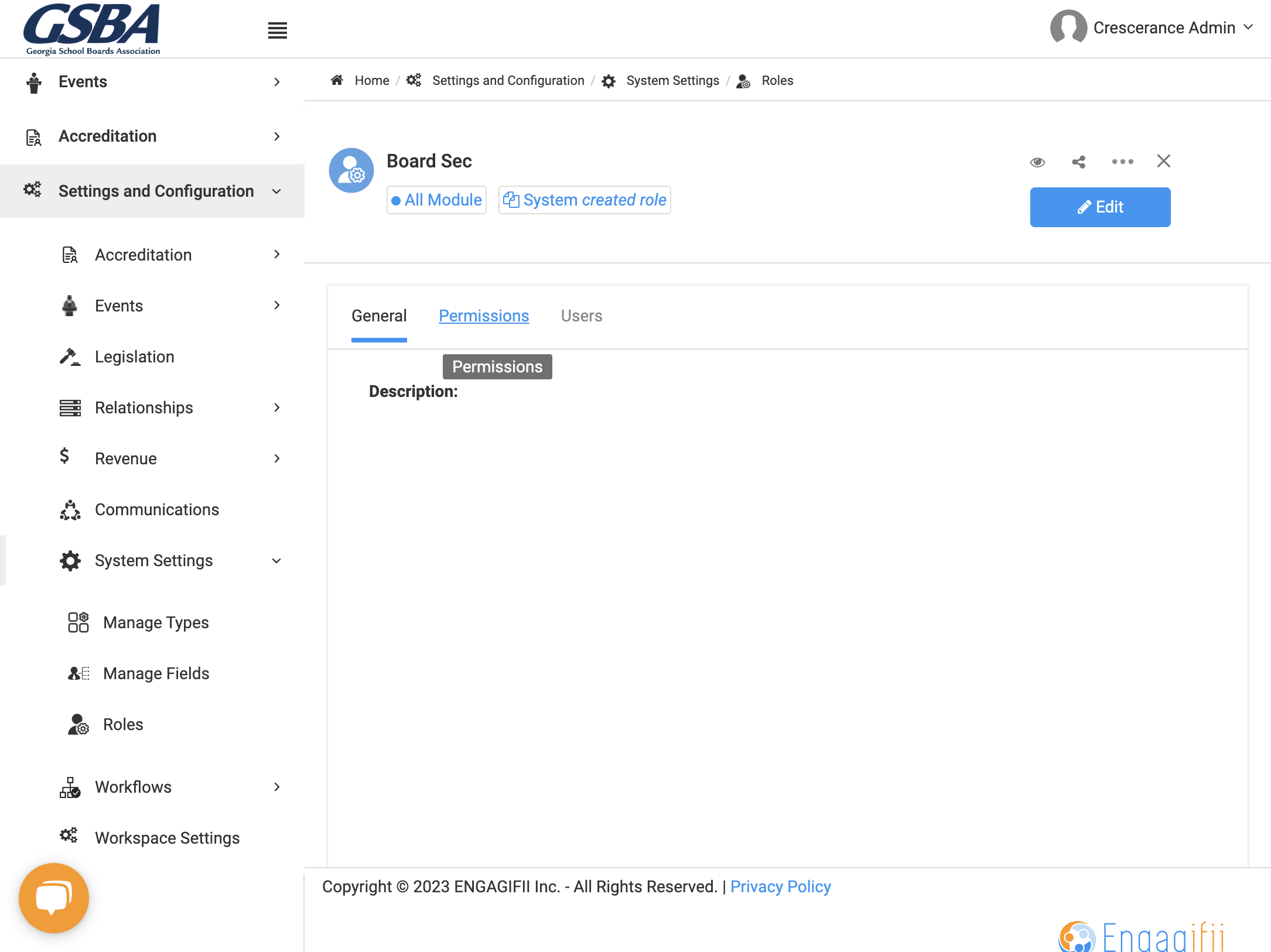
Task: Click the Roles user-gear icon in sidebar
Action: pos(78,724)
